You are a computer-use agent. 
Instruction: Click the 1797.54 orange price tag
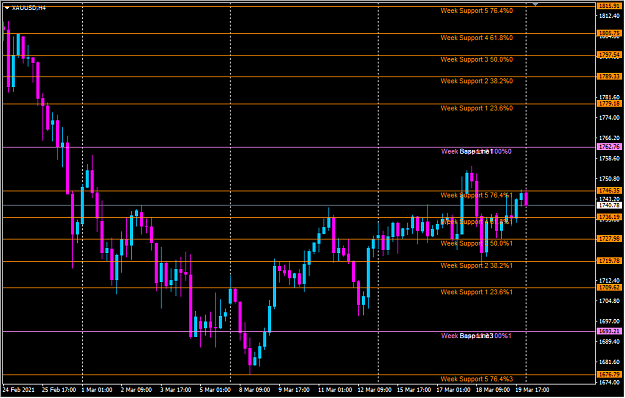point(609,55)
